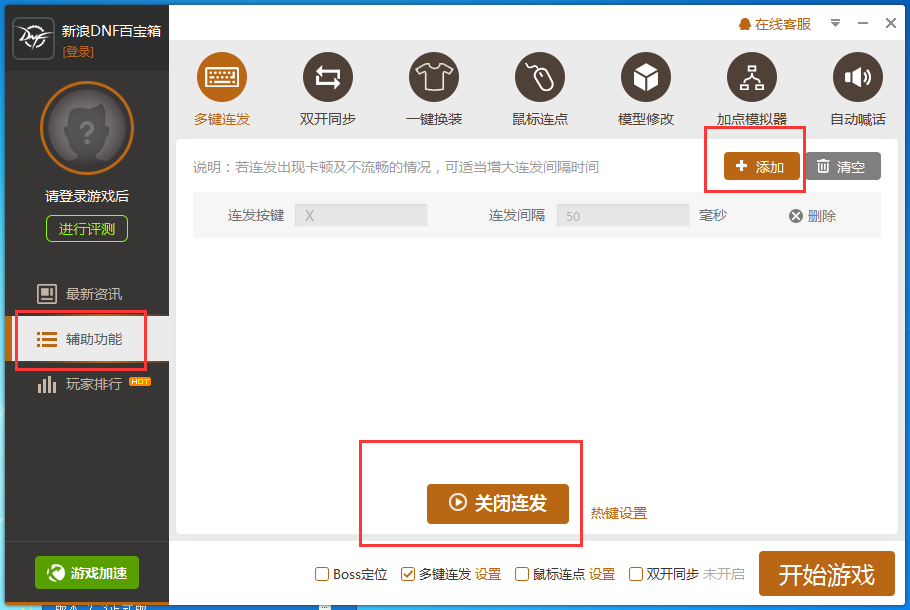The image size is (910, 610).
Task: Select the 多键连发 keyboard icon
Action: [x=222, y=77]
